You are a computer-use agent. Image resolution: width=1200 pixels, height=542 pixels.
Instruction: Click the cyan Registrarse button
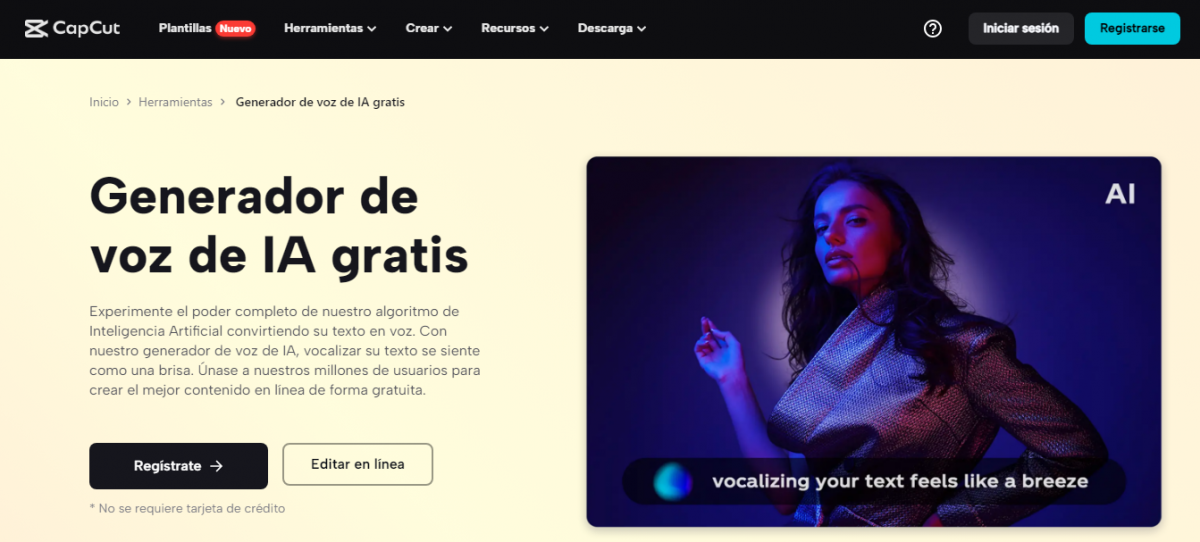pos(1132,28)
